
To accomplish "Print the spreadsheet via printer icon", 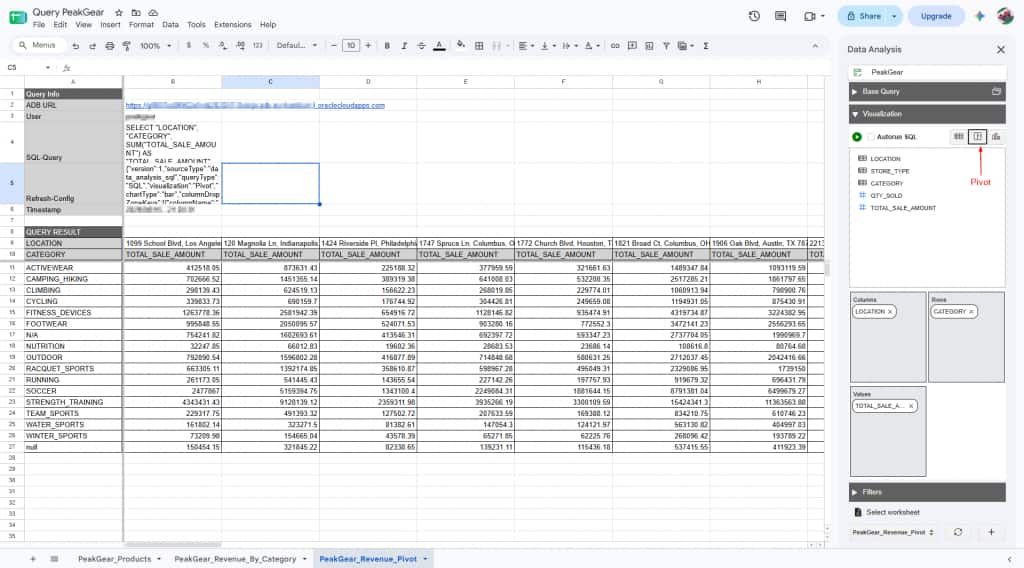I will click(x=110, y=46).
